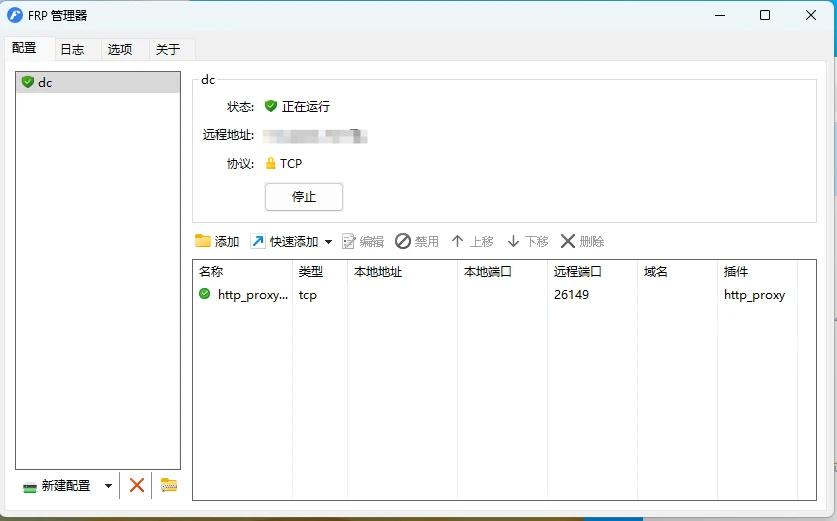
Task: Click the 本地地址 column header
Action: pyautogui.click(x=402, y=272)
